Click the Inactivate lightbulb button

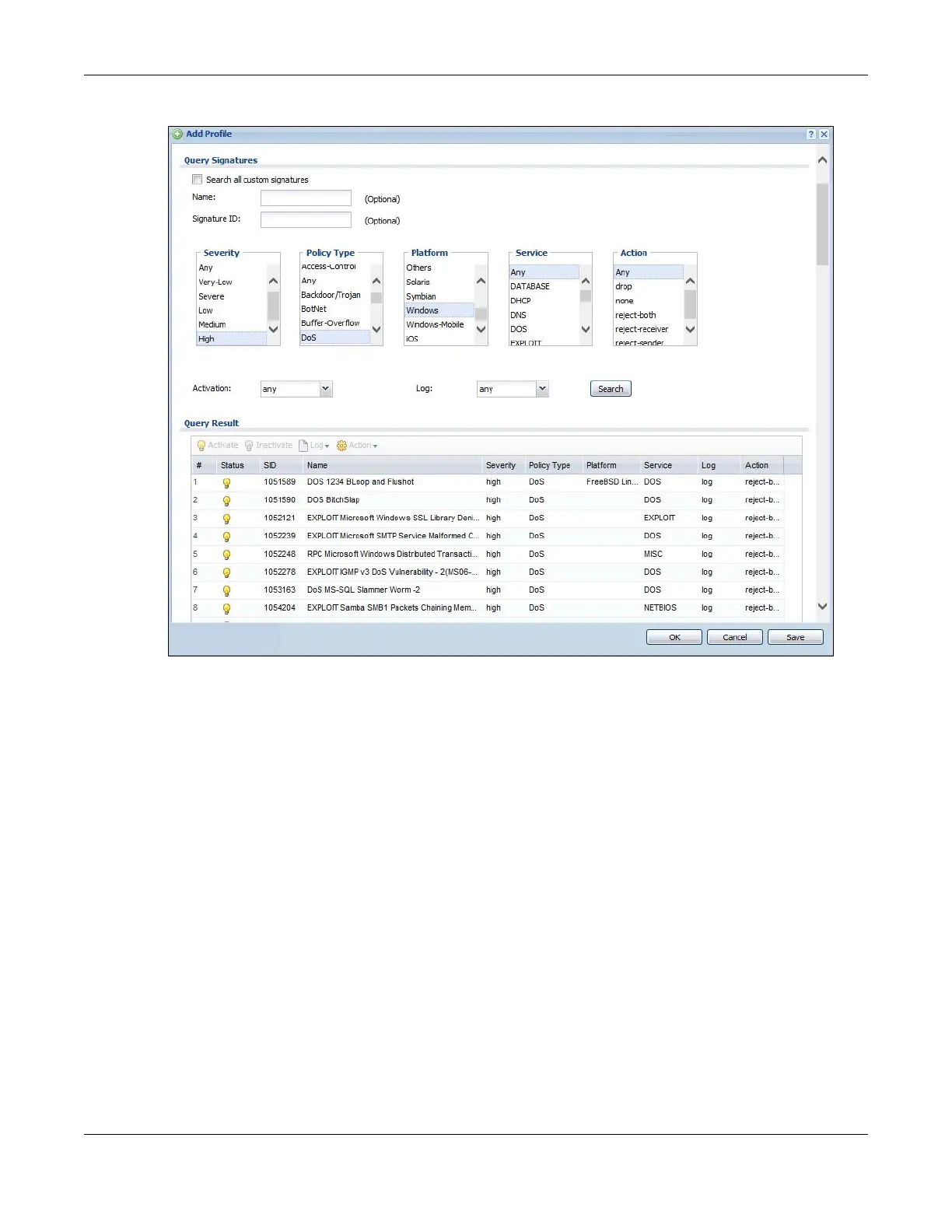[x=268, y=446]
